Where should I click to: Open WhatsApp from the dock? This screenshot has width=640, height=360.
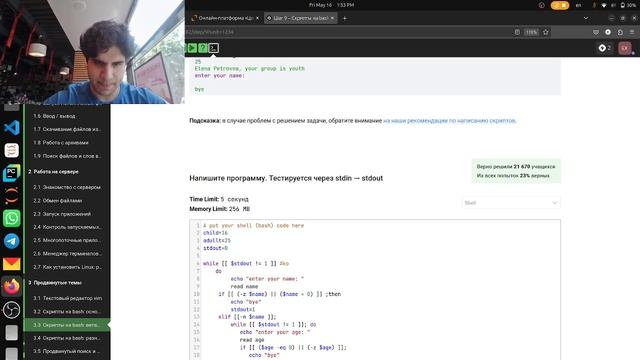tap(11, 218)
